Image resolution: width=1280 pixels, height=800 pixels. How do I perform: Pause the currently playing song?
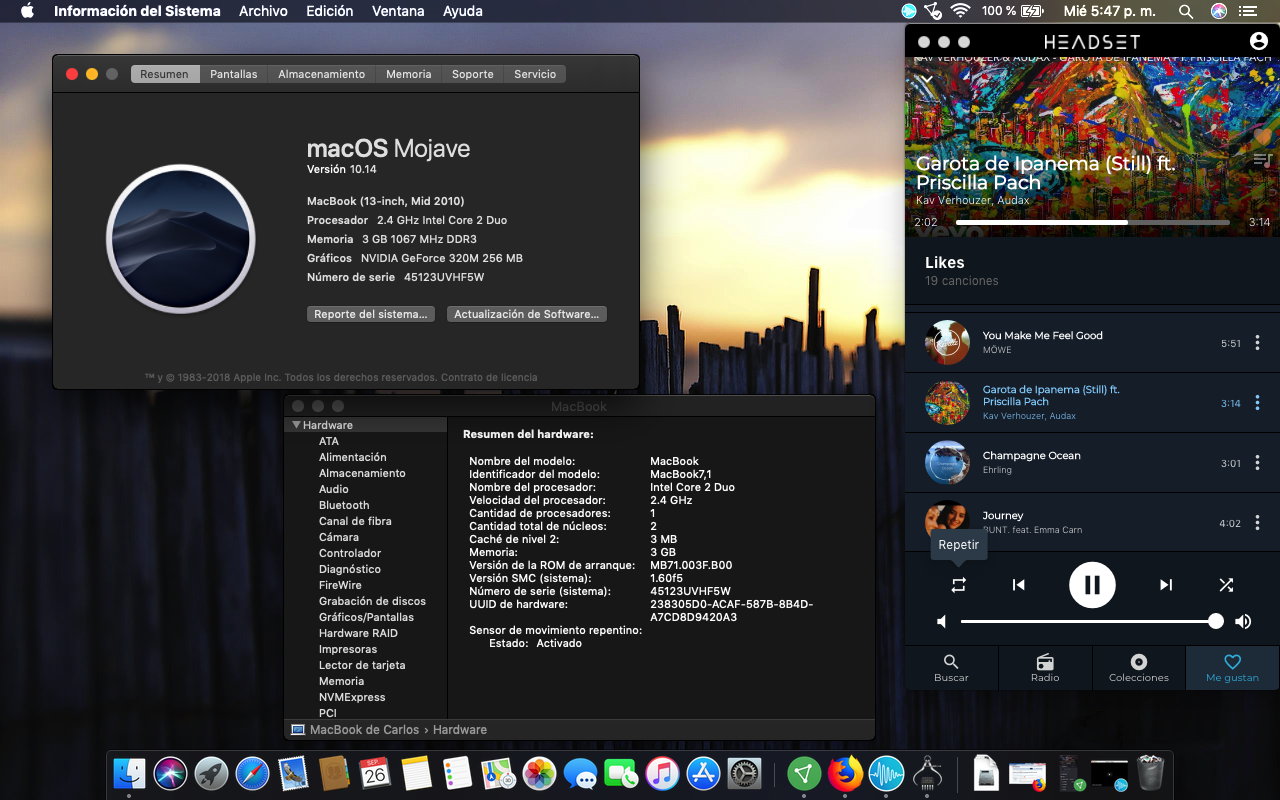coord(1092,585)
